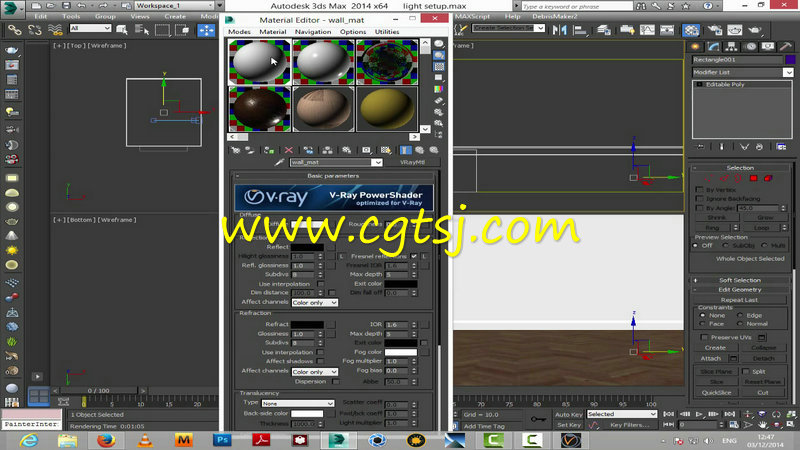Open Firefox from the taskbar
Viewport: 800px width, 450px height.
pyautogui.click(x=106, y=440)
